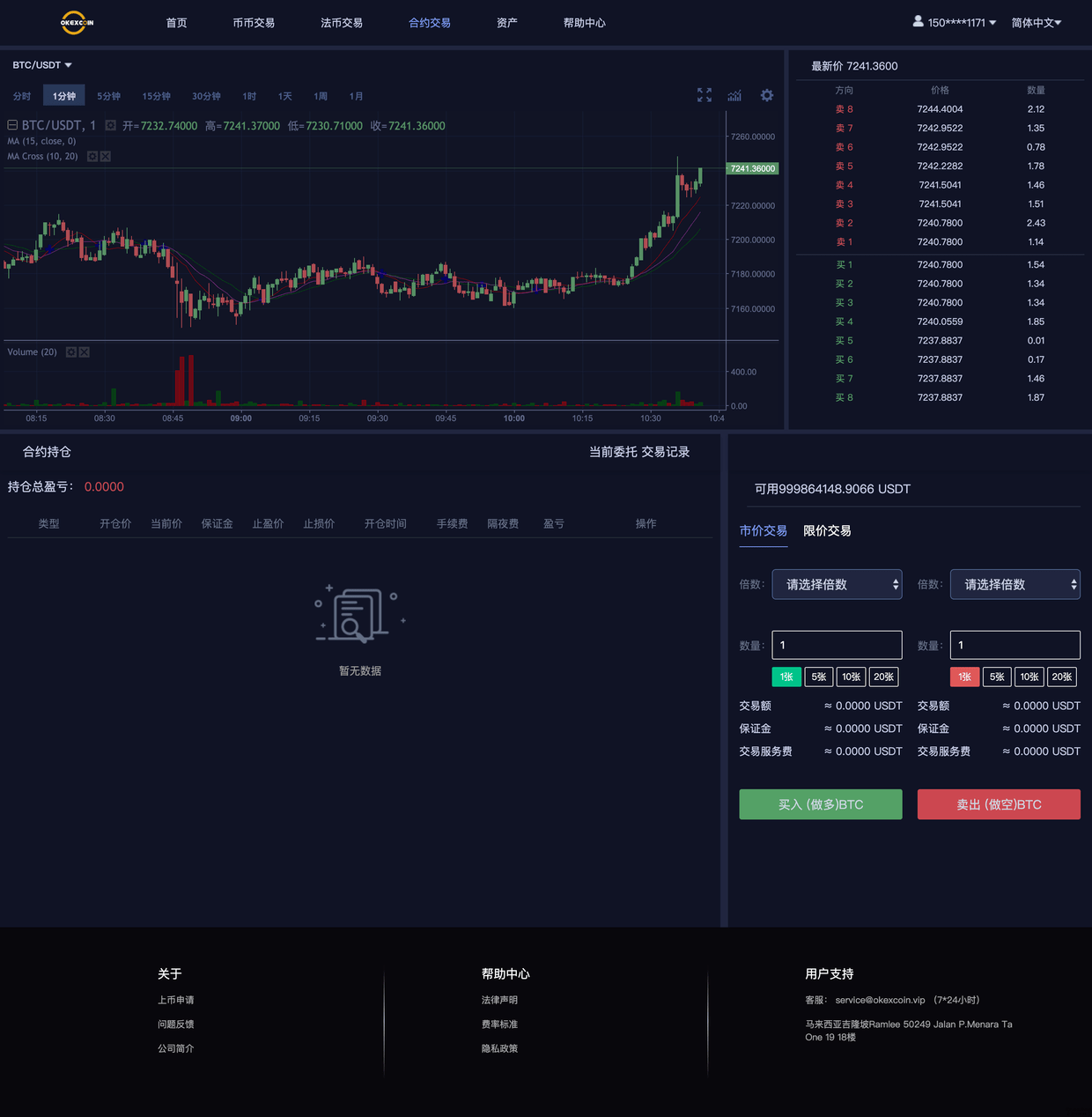Open buy-side 请选择倍数 leverage dropdown
This screenshot has height=1117, width=1092.
tap(837, 584)
